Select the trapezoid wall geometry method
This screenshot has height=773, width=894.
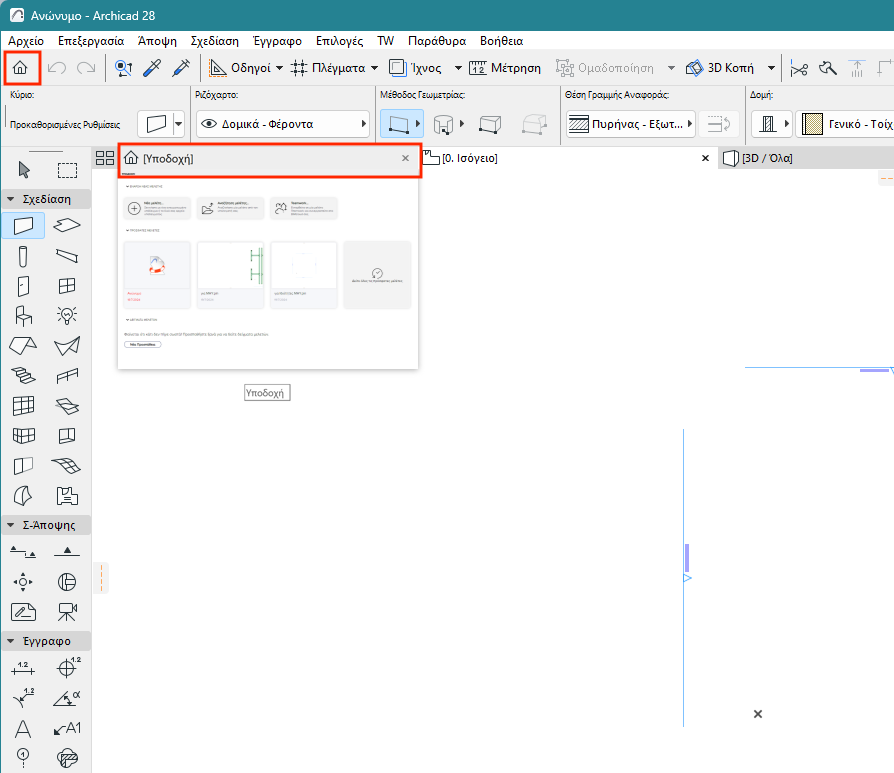pyautogui.click(x=490, y=124)
